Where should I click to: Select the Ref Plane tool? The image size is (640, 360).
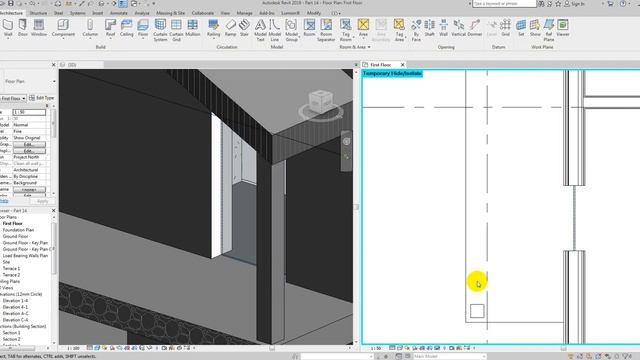549,30
